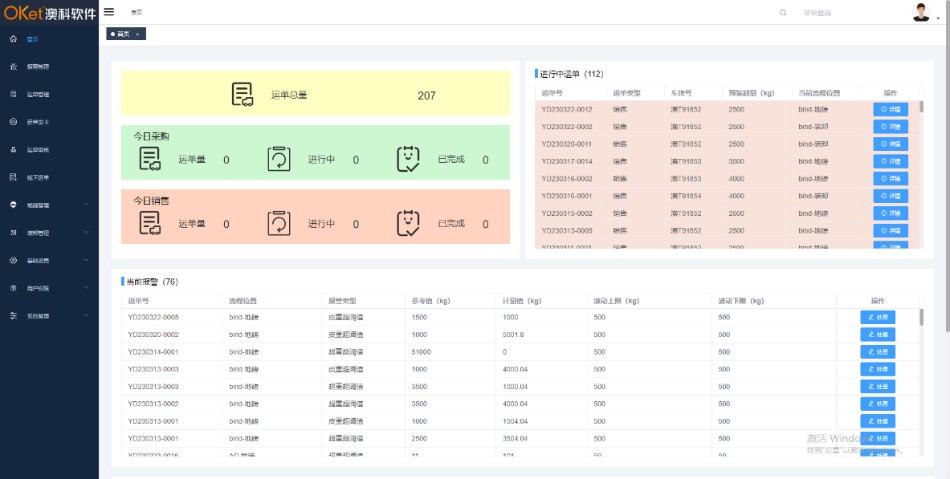950x479 pixels.
Task: Click the hamburger menu collapse icon
Action: pyautogui.click(x=109, y=12)
